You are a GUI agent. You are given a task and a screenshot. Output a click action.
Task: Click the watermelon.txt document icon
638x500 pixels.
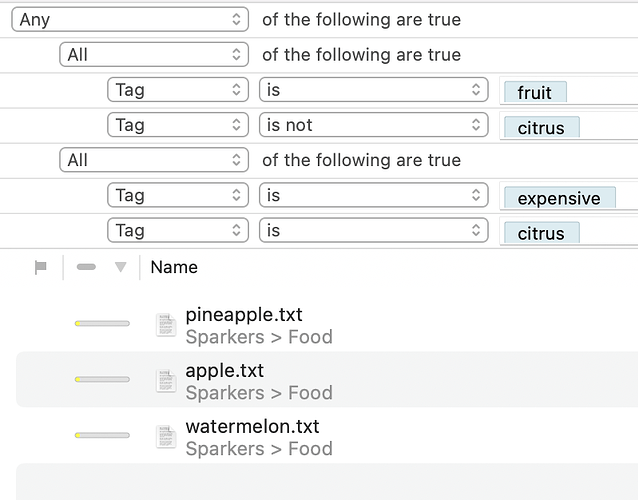pos(166,437)
